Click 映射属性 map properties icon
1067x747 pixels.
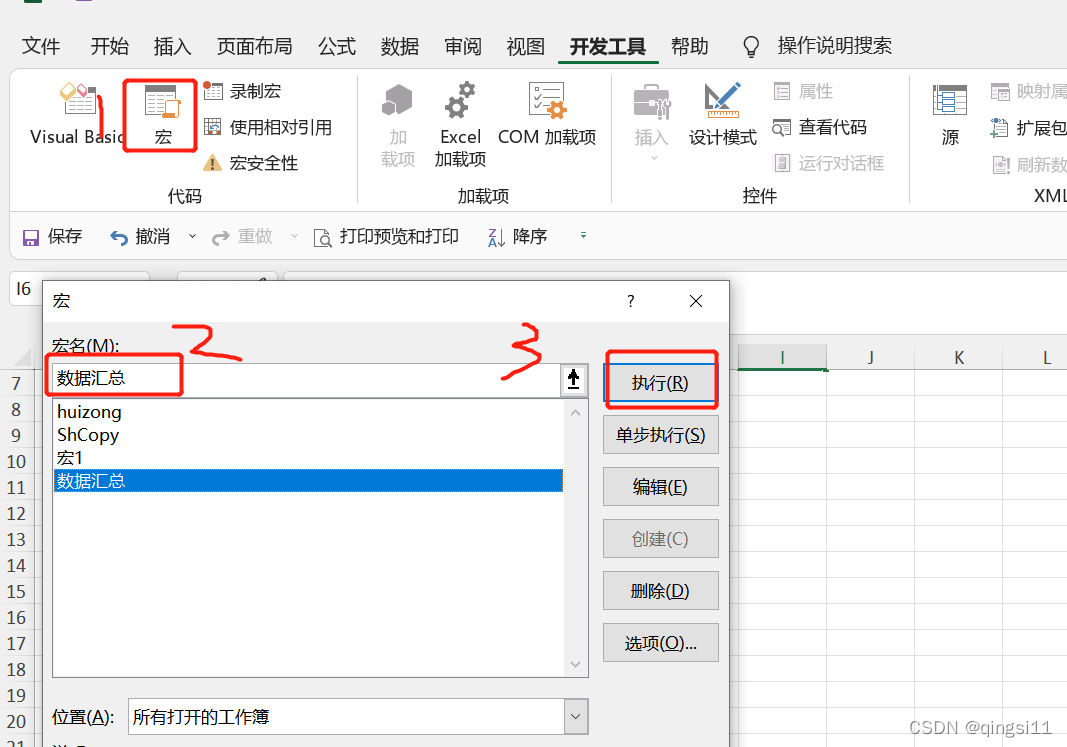coord(1000,91)
